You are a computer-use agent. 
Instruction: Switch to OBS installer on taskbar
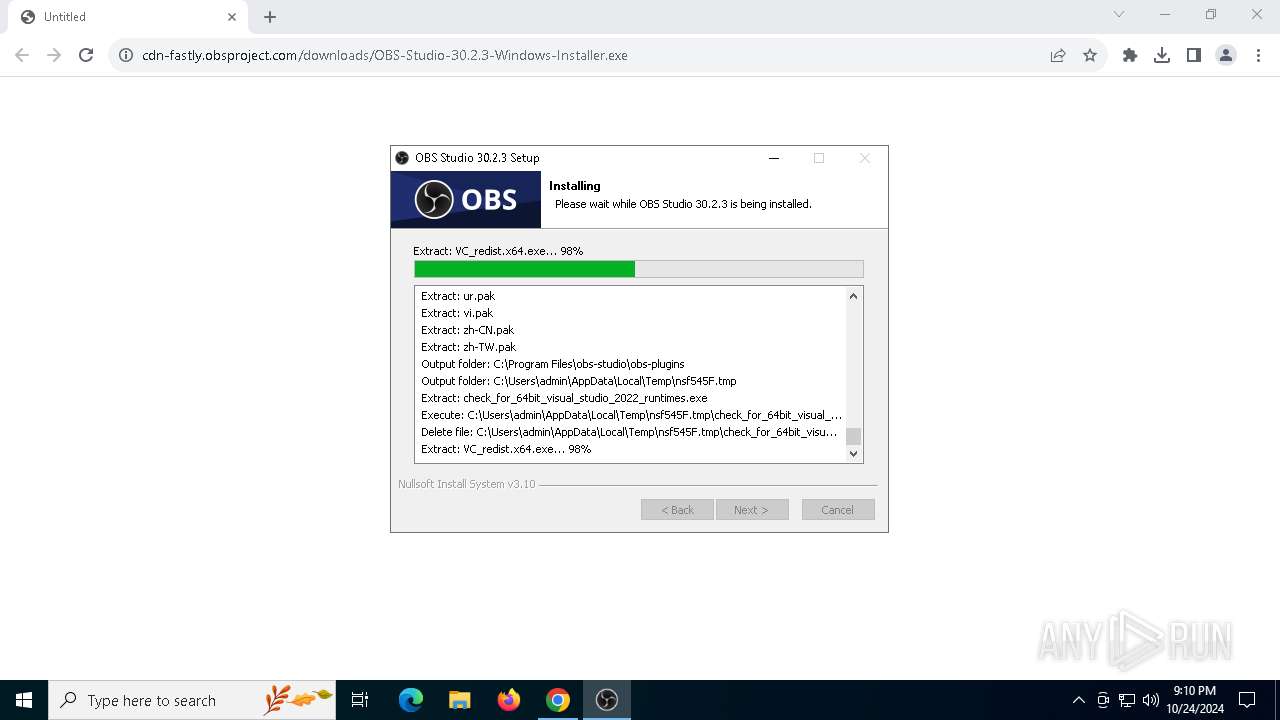[x=607, y=700]
